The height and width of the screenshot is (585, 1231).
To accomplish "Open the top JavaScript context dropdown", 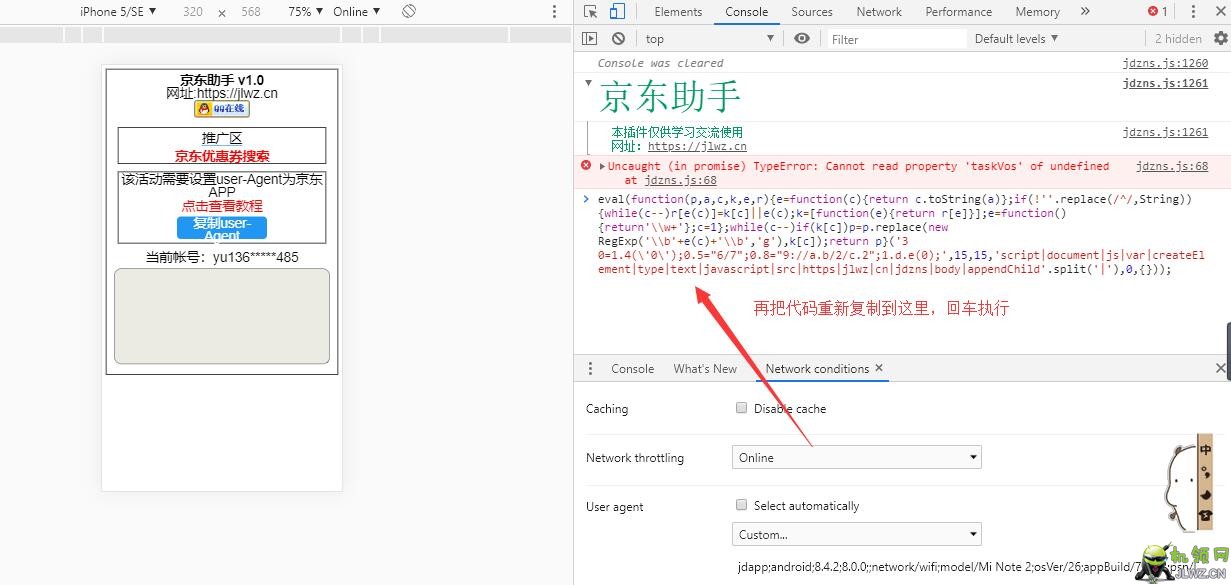I will pyautogui.click(x=709, y=39).
